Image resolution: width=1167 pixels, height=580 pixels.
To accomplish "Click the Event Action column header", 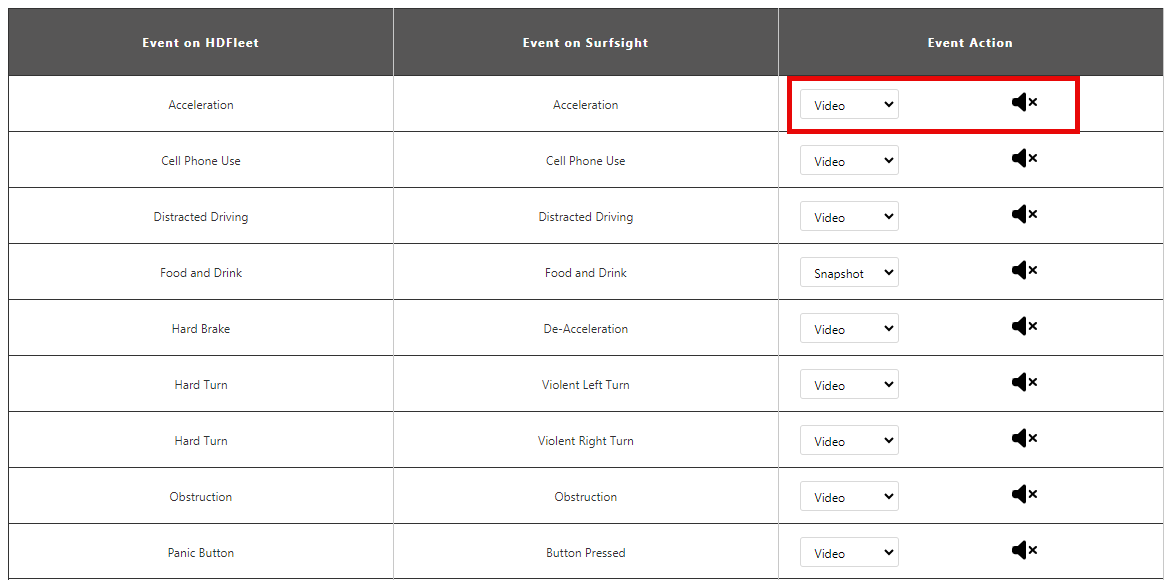I will (x=970, y=42).
